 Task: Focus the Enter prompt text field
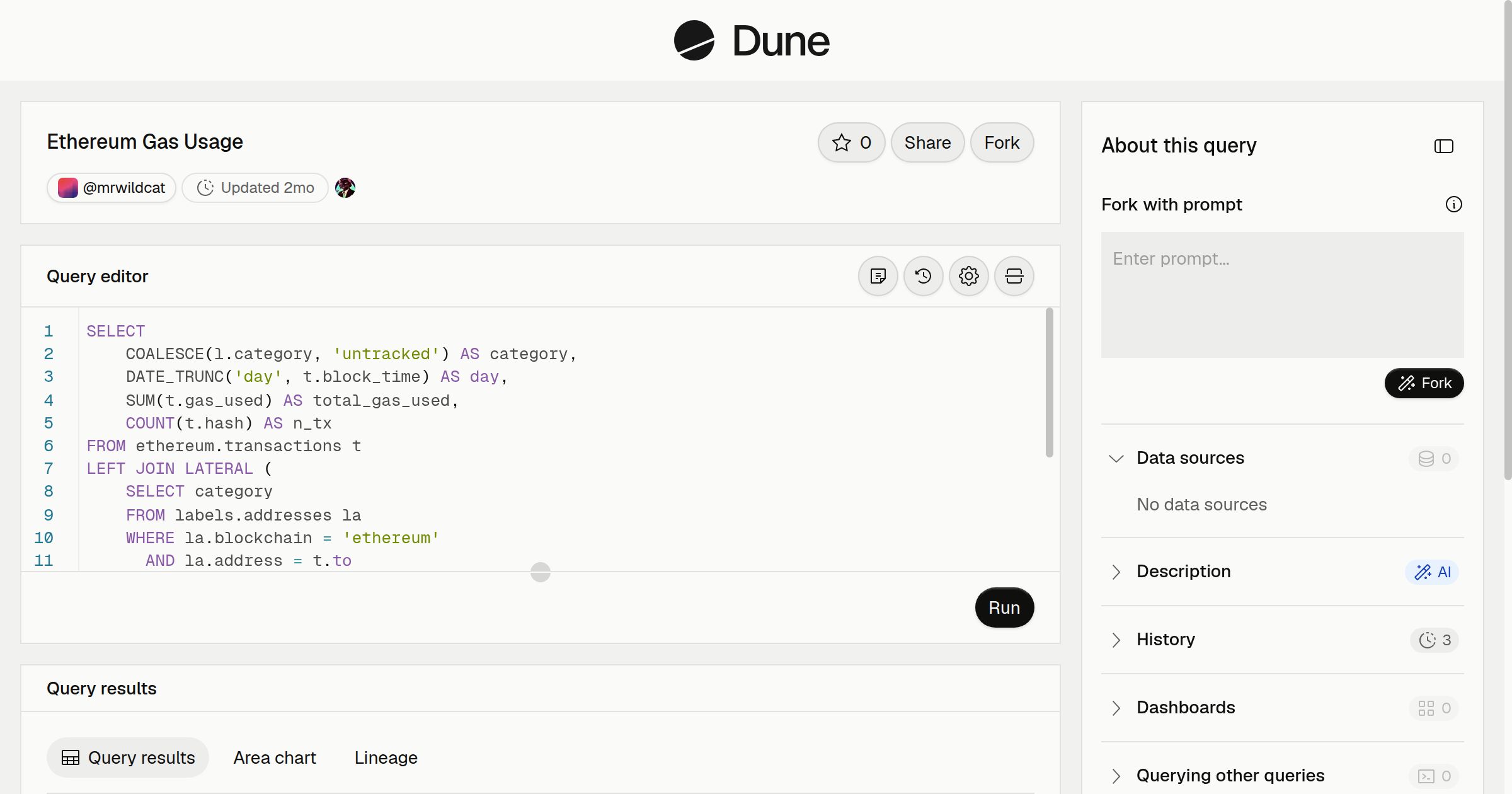pos(1282,295)
